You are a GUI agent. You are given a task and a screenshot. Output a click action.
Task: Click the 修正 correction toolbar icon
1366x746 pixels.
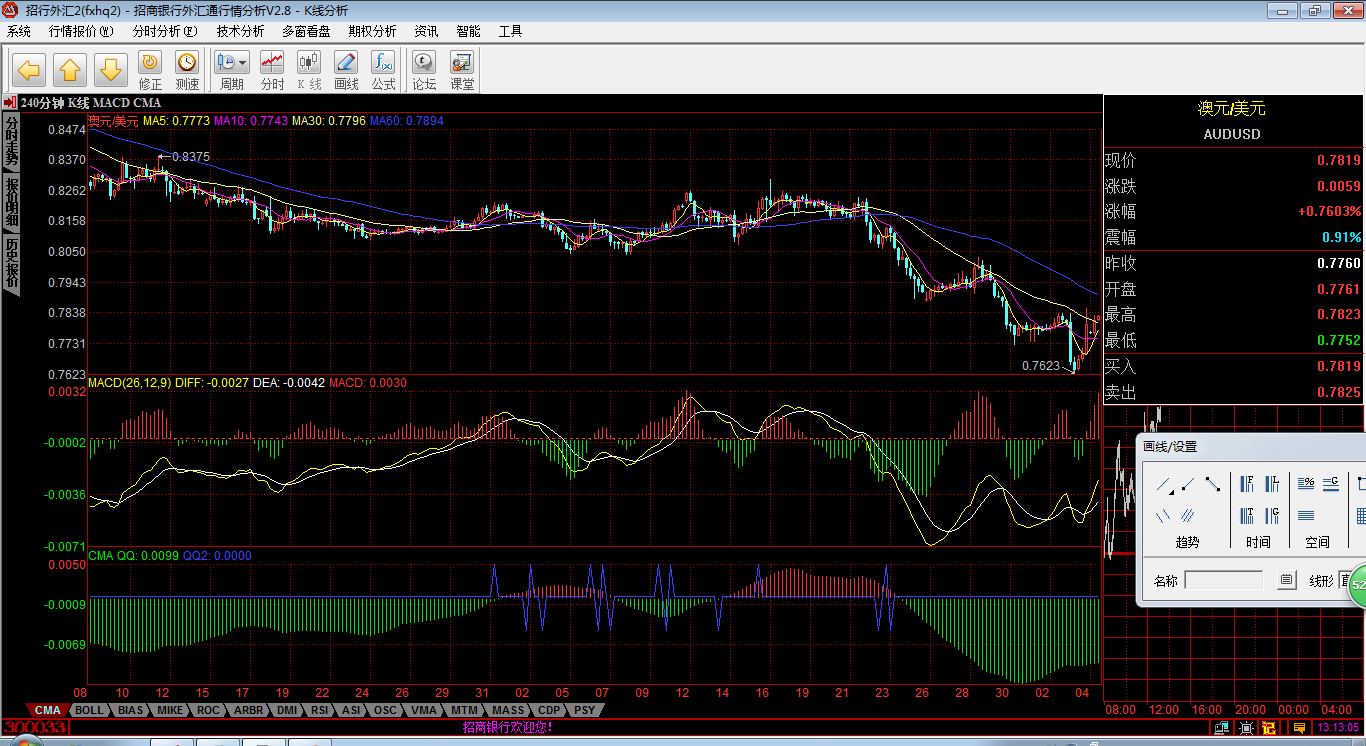pos(150,70)
